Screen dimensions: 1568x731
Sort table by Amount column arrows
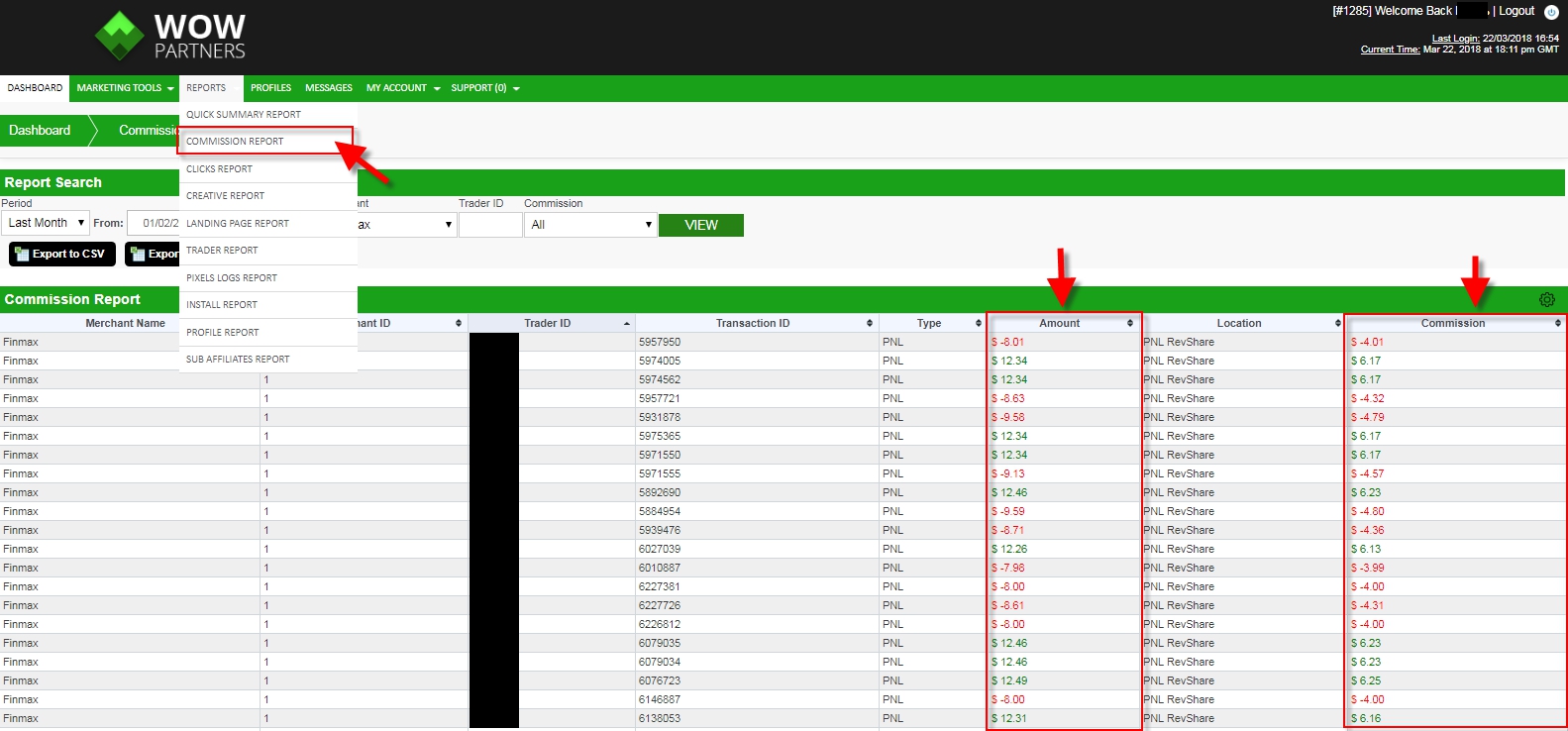[x=1130, y=323]
